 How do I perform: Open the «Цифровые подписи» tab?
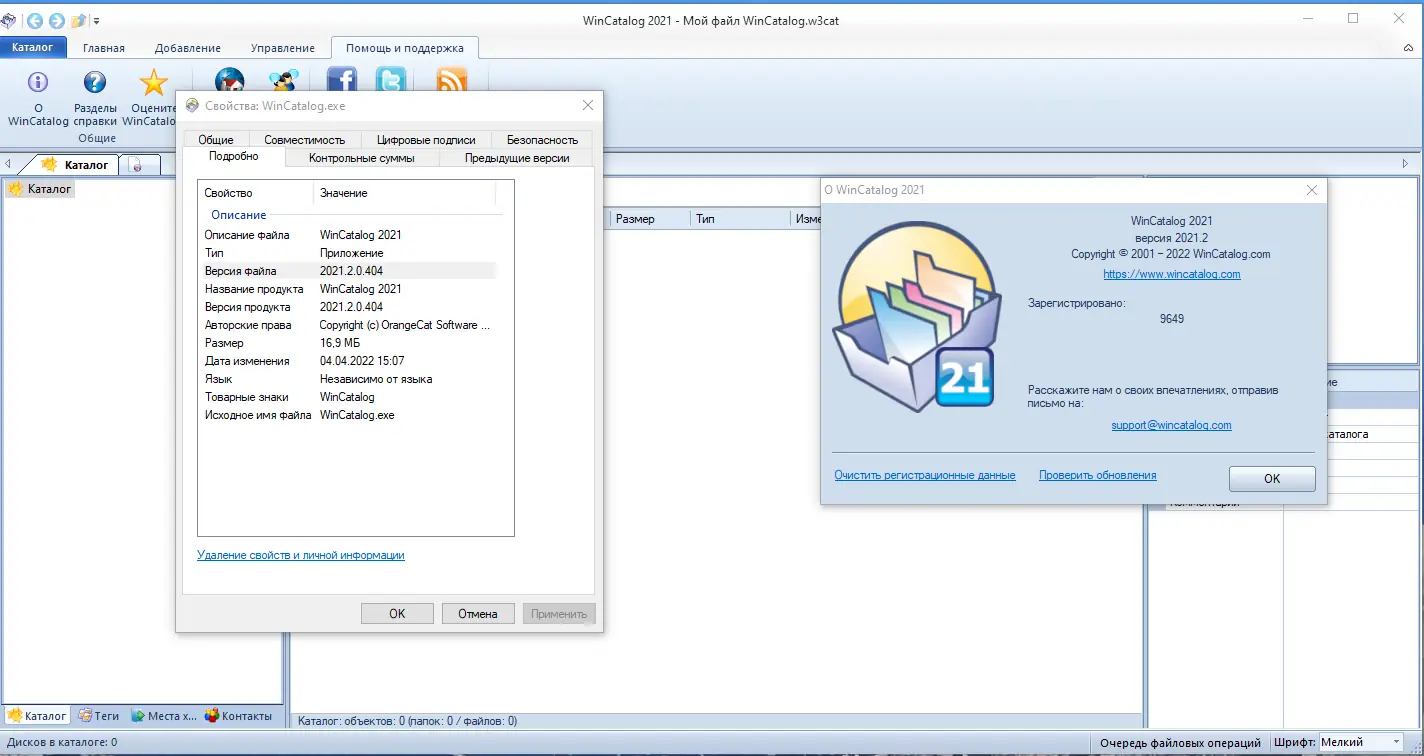[x=426, y=139]
